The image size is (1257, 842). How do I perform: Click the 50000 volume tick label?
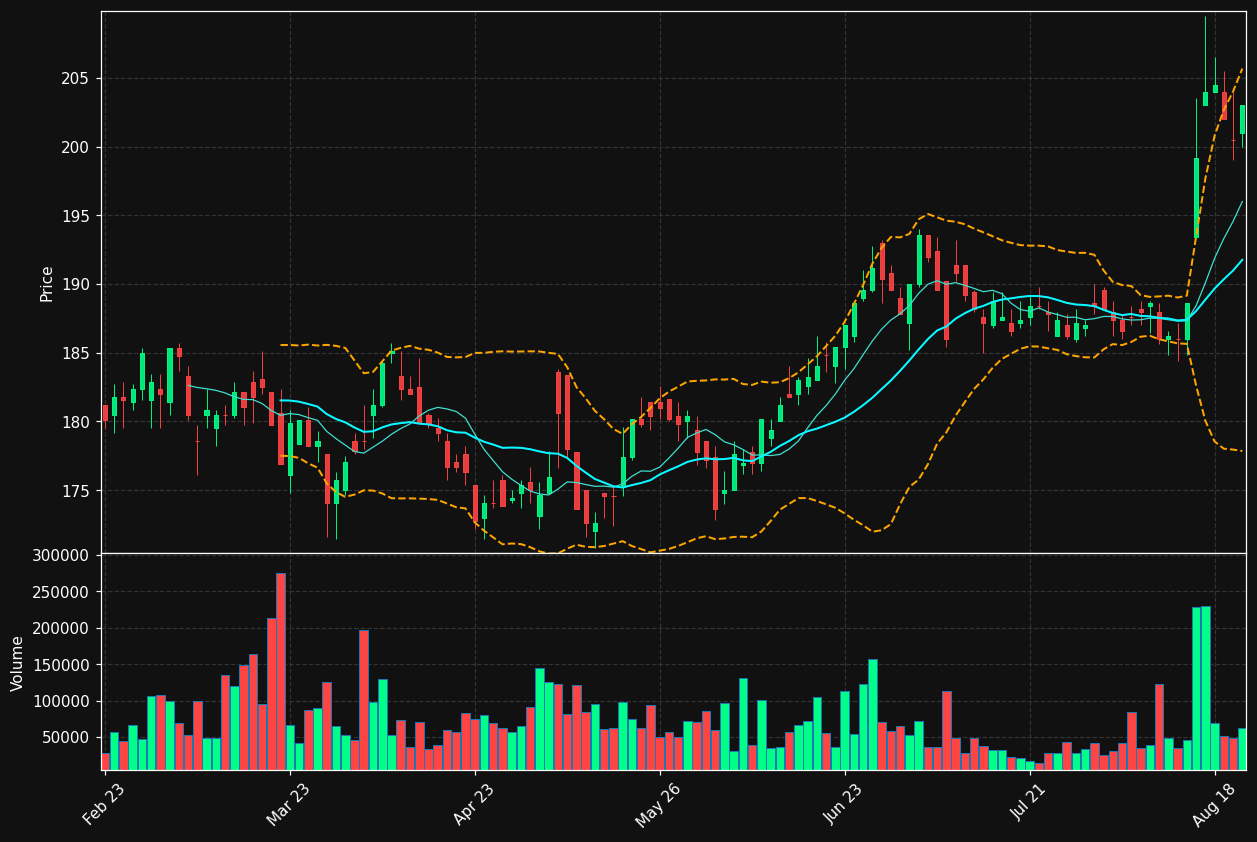pyautogui.click(x=67, y=738)
